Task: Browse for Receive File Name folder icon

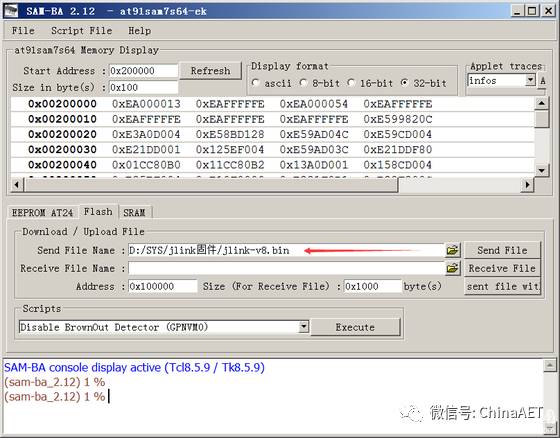Action: pyautogui.click(x=452, y=268)
